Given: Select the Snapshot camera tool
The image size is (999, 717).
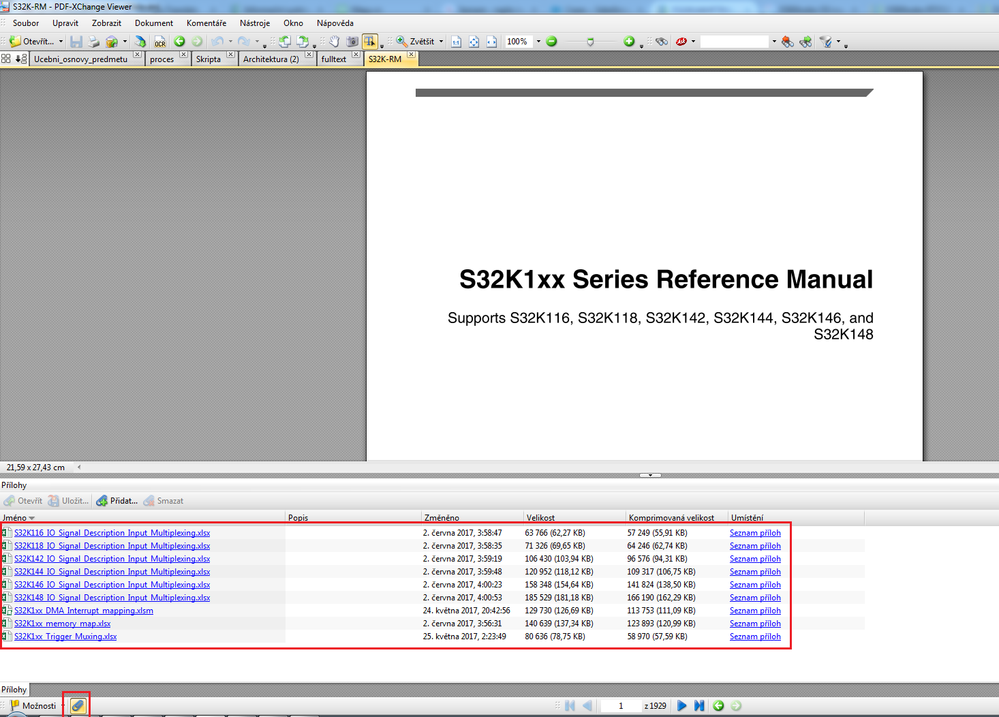Looking at the screenshot, I should [x=352, y=41].
